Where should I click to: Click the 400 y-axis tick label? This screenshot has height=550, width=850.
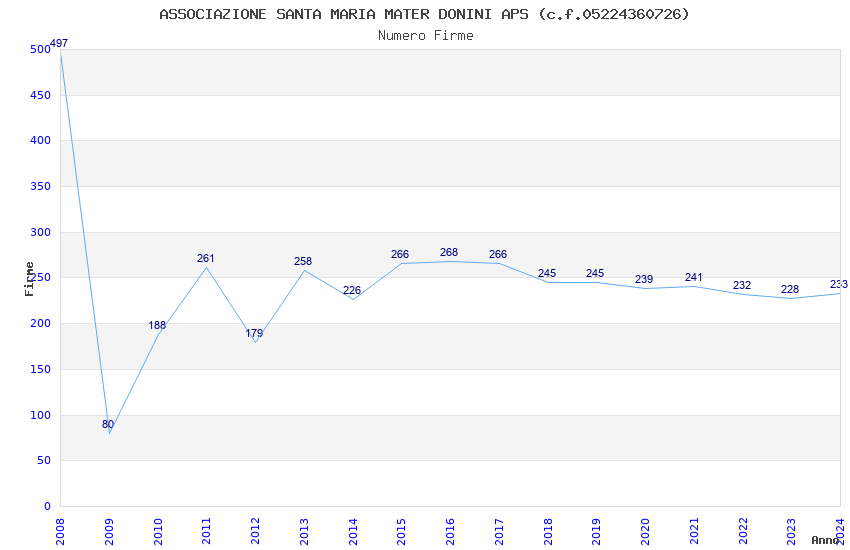[41, 140]
